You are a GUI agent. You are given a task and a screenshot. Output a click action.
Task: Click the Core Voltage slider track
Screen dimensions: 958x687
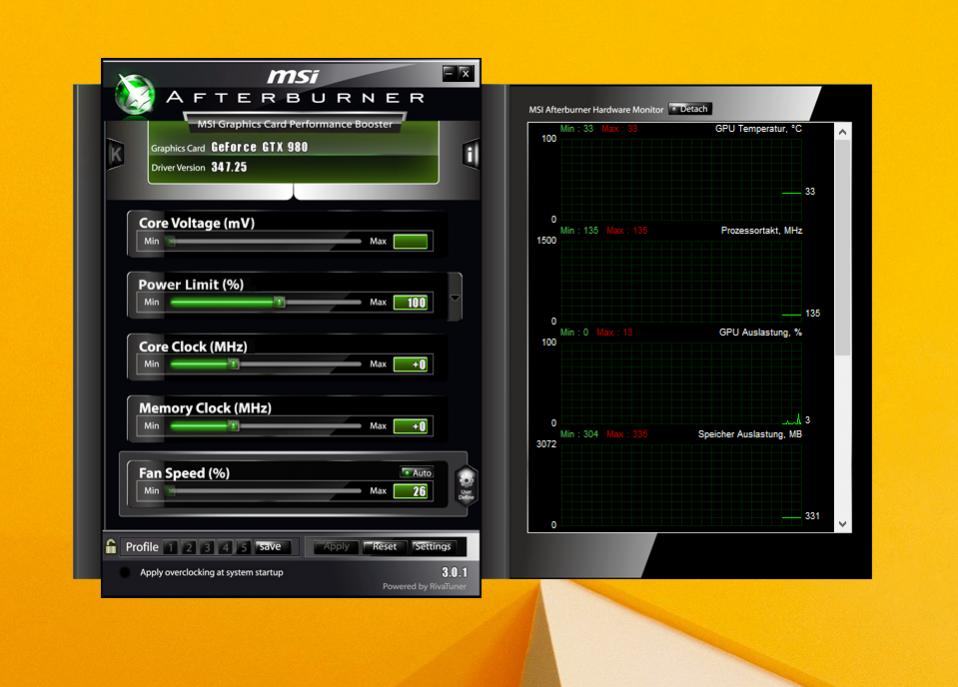[x=265, y=241]
